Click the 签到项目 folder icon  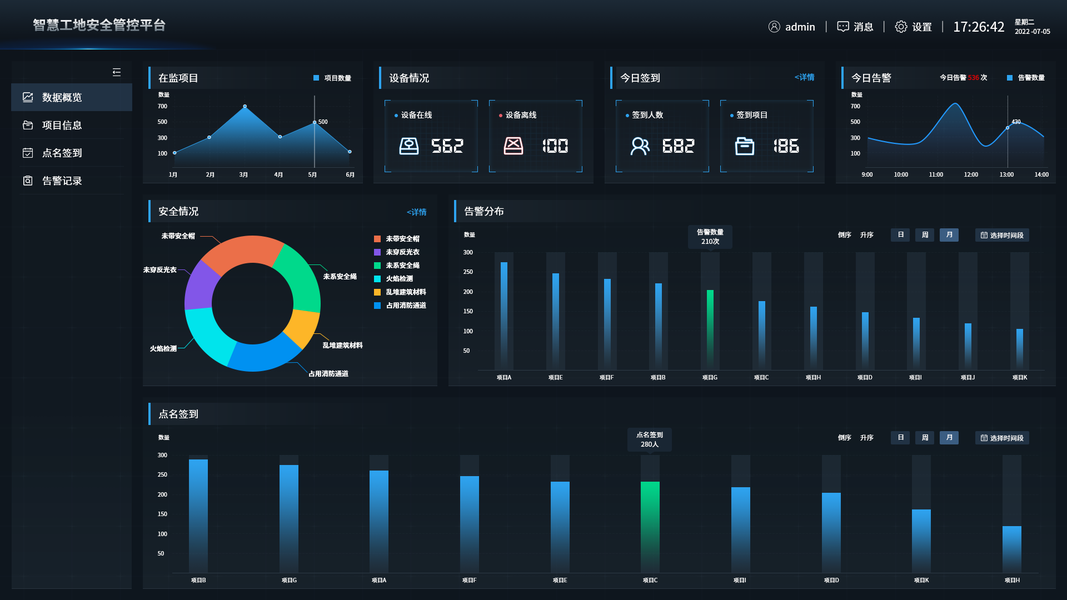pyautogui.click(x=744, y=146)
